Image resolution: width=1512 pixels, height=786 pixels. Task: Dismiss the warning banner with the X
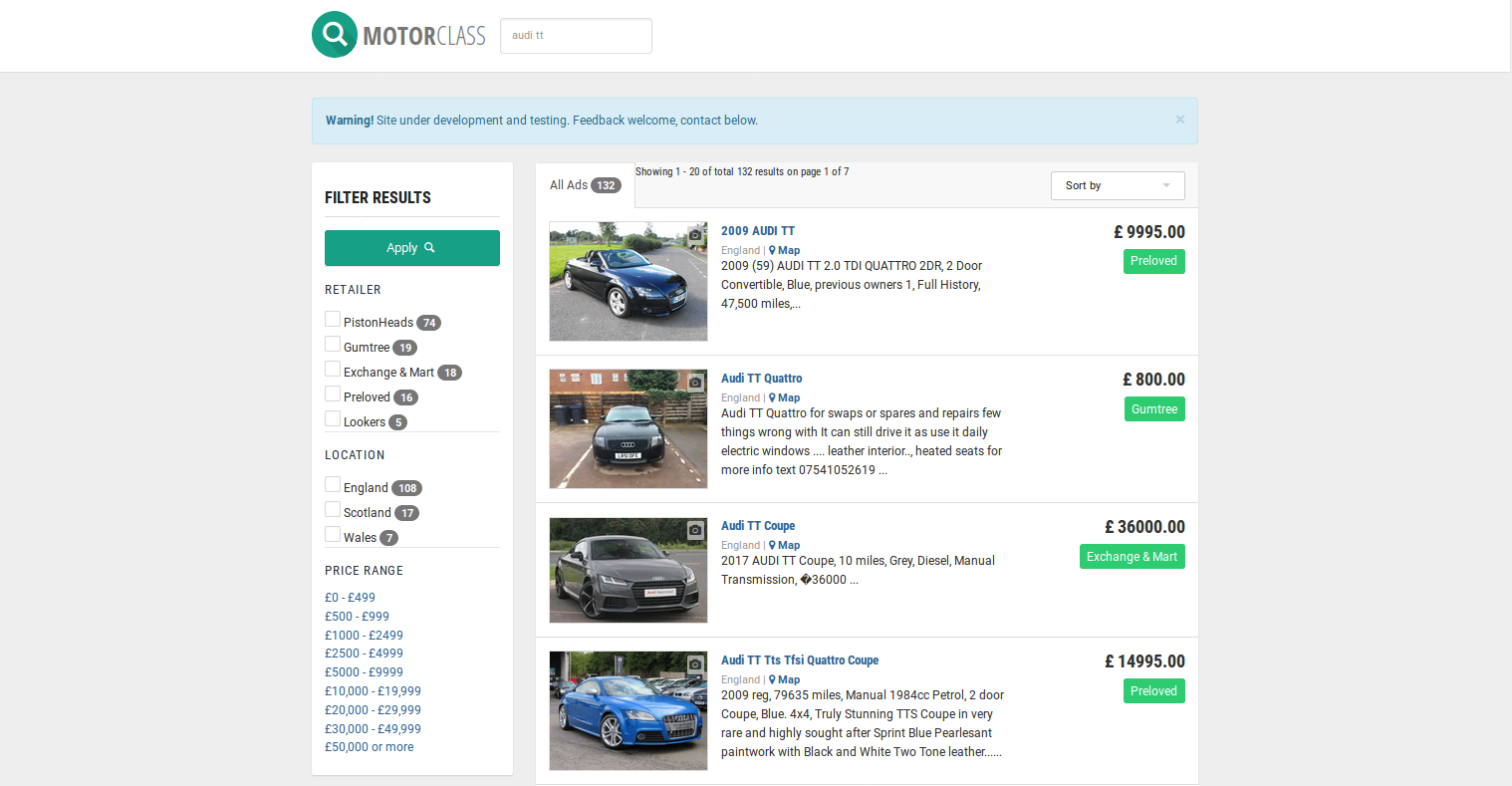click(1179, 120)
